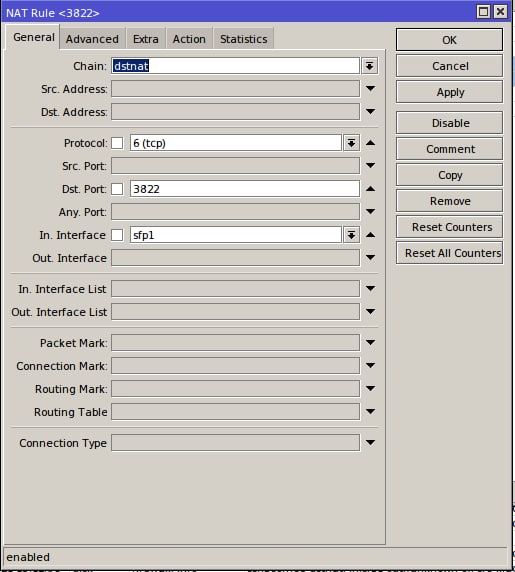Click the Cancel button

(449, 66)
